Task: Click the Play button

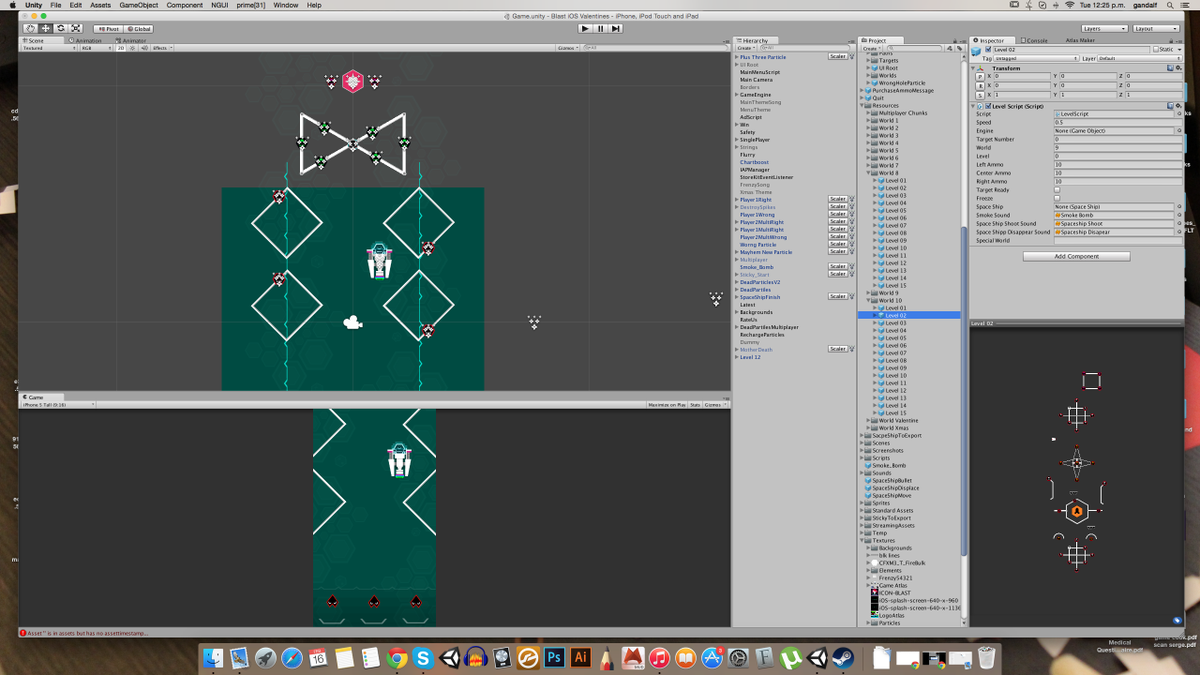Action: [x=587, y=28]
